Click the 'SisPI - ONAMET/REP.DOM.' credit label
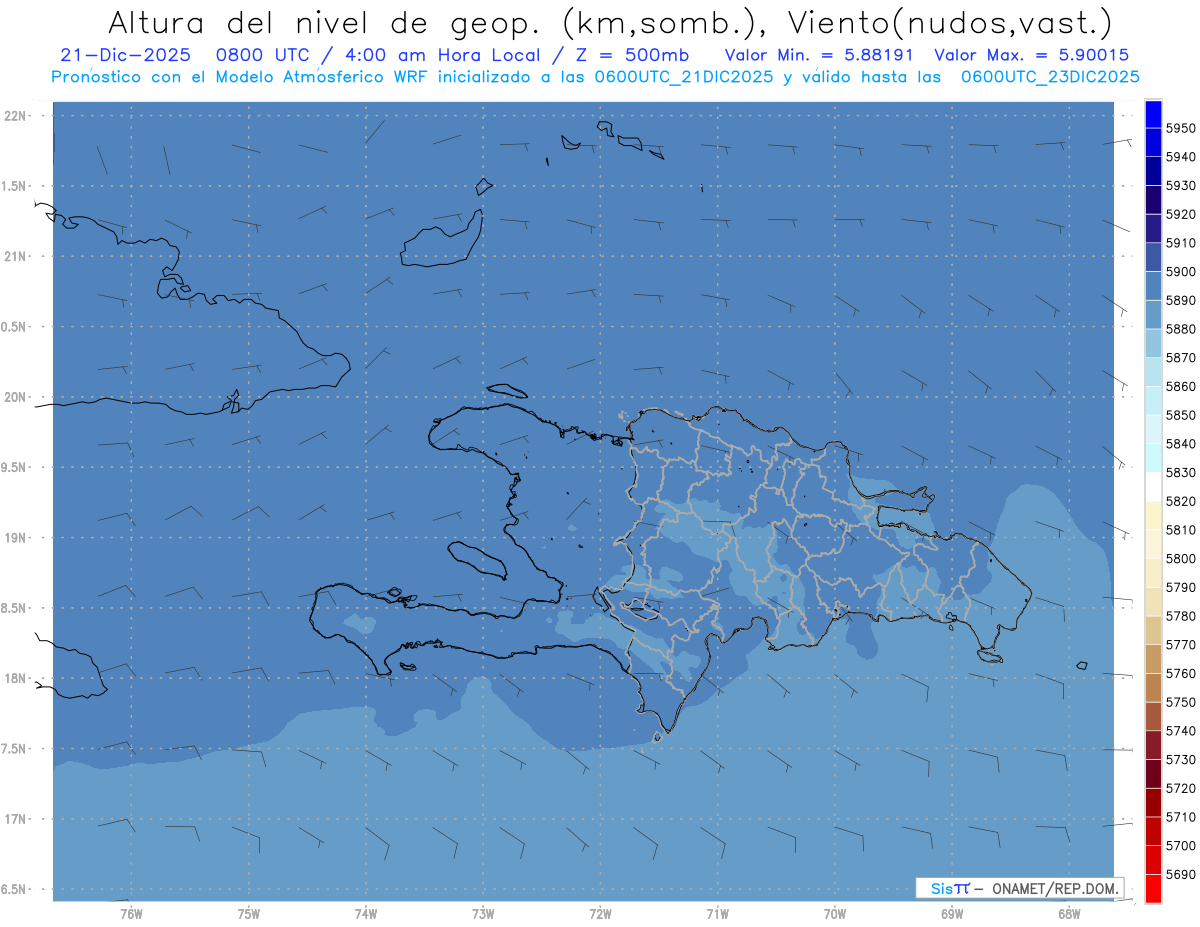This screenshot has width=1200, height=927. click(x=1020, y=888)
